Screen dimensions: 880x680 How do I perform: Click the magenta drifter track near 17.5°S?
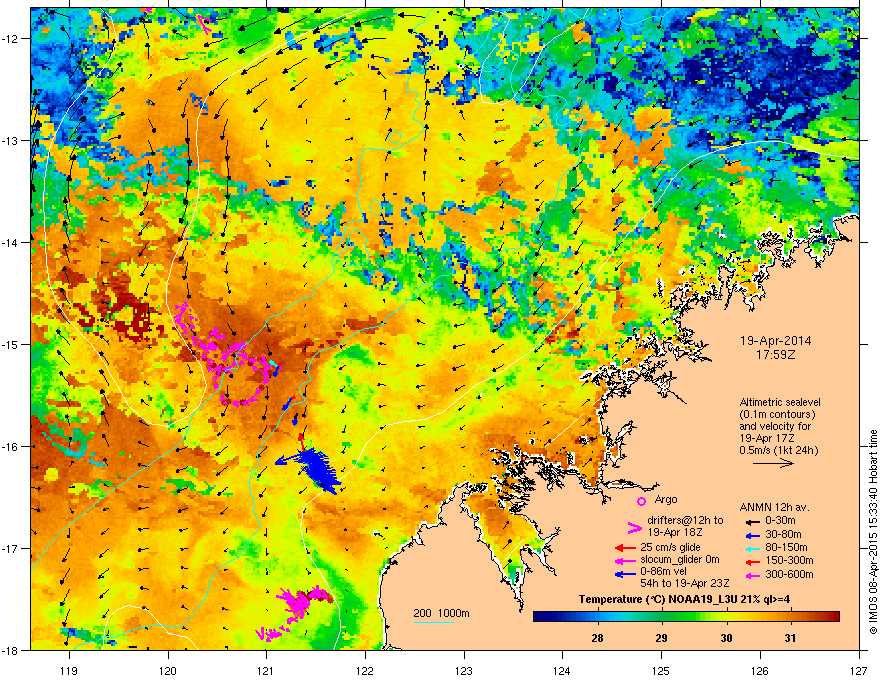[297, 613]
